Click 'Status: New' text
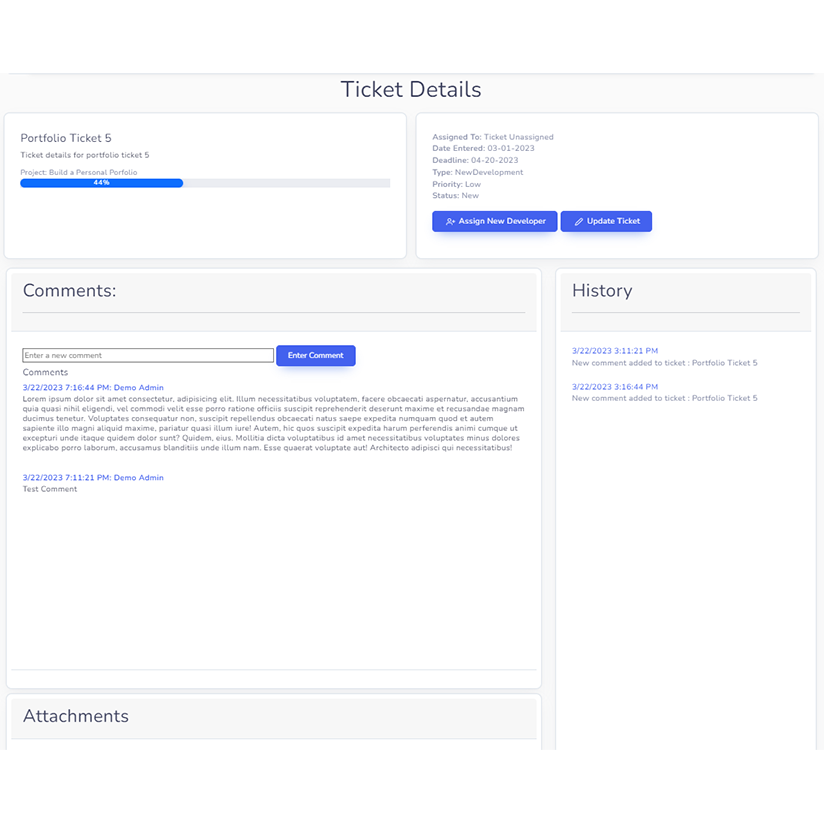The height and width of the screenshot is (824, 824). tap(456, 195)
